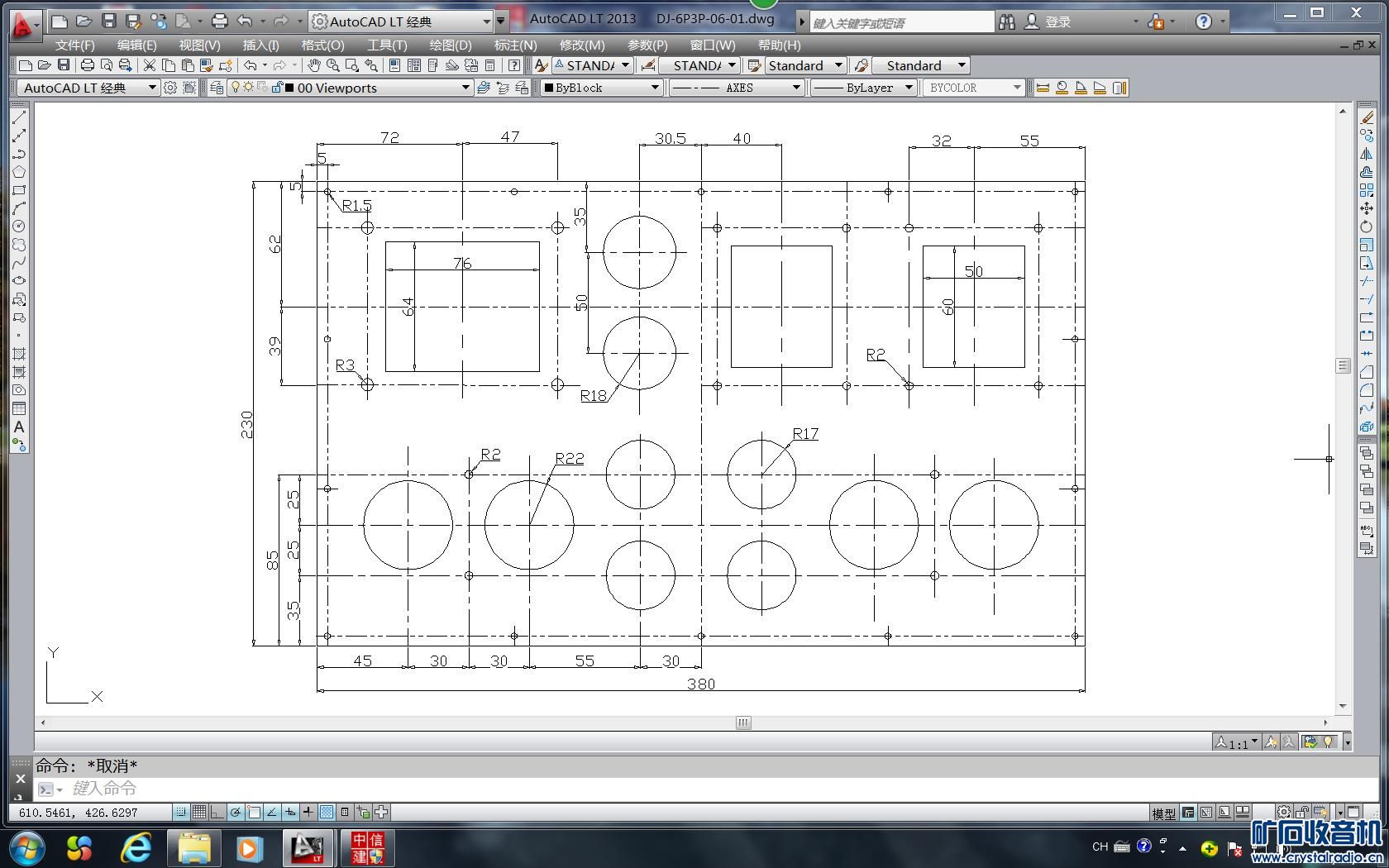The height and width of the screenshot is (868, 1389).
Task: Click the Cut scissors icon
Action: [150, 65]
